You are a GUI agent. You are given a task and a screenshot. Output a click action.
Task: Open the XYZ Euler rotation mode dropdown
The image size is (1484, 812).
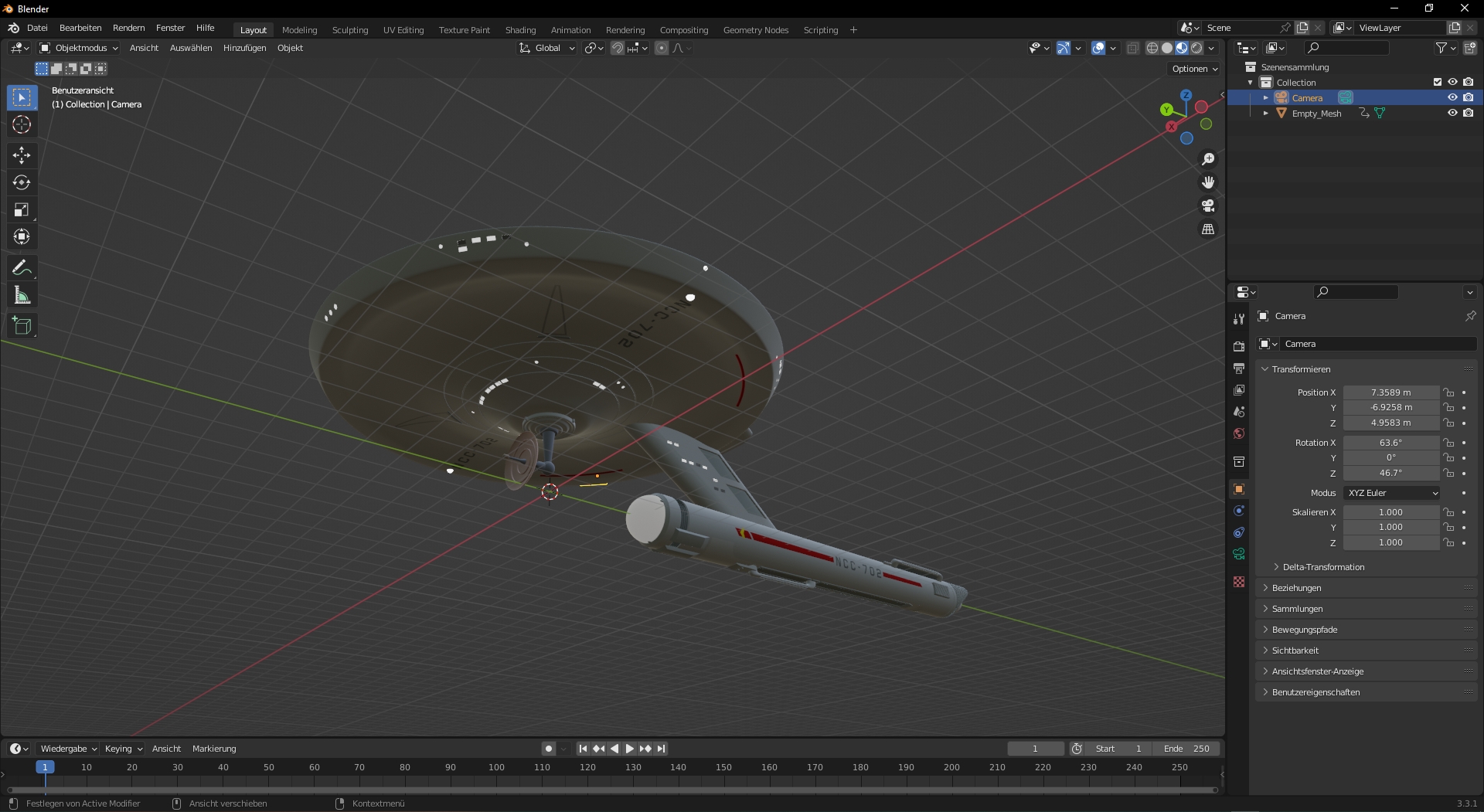click(1393, 493)
